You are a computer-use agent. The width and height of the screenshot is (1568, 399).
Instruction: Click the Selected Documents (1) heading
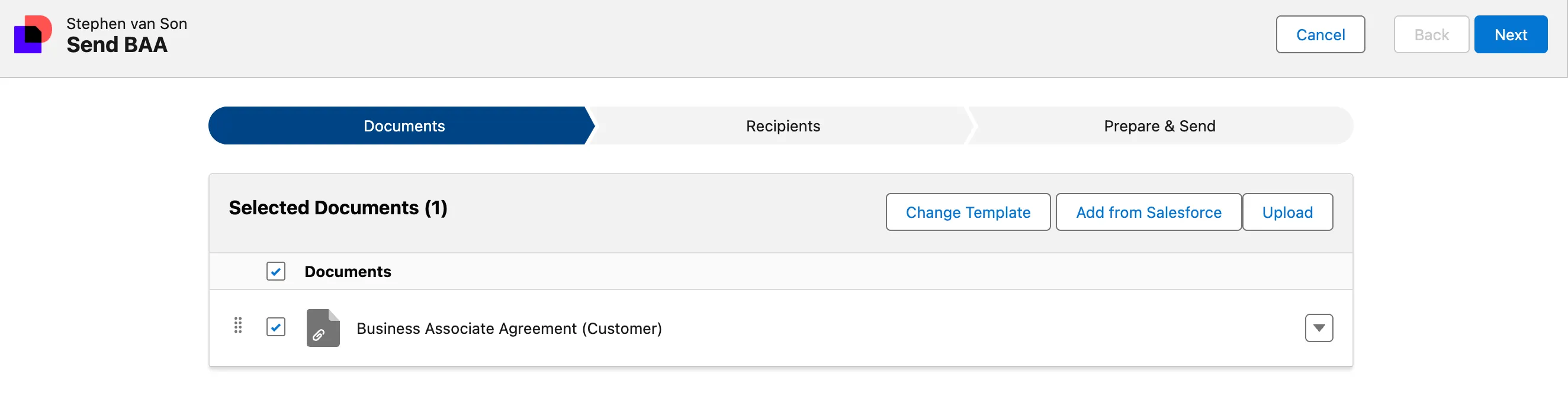pos(338,208)
